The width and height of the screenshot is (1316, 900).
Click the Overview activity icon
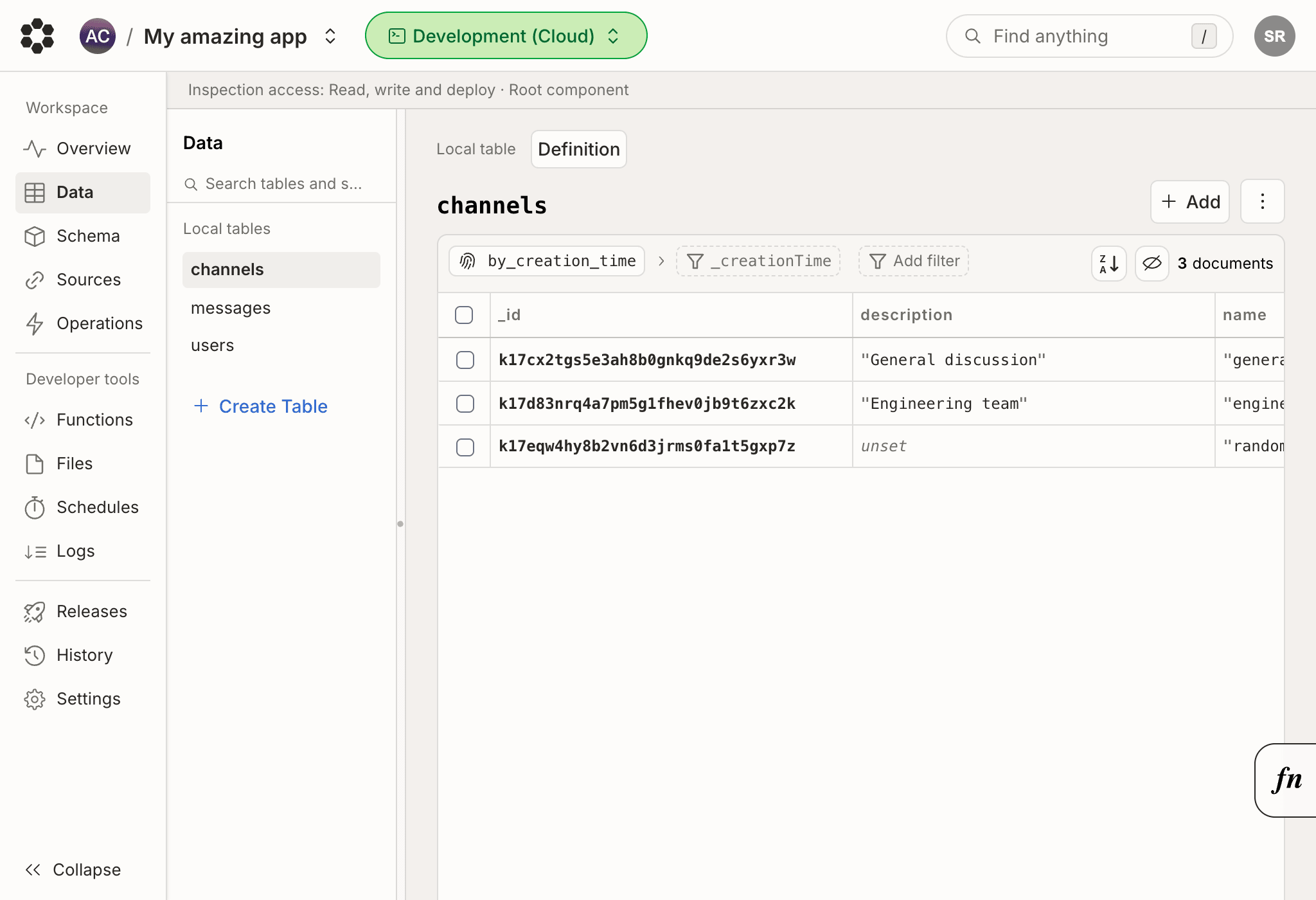click(x=35, y=148)
